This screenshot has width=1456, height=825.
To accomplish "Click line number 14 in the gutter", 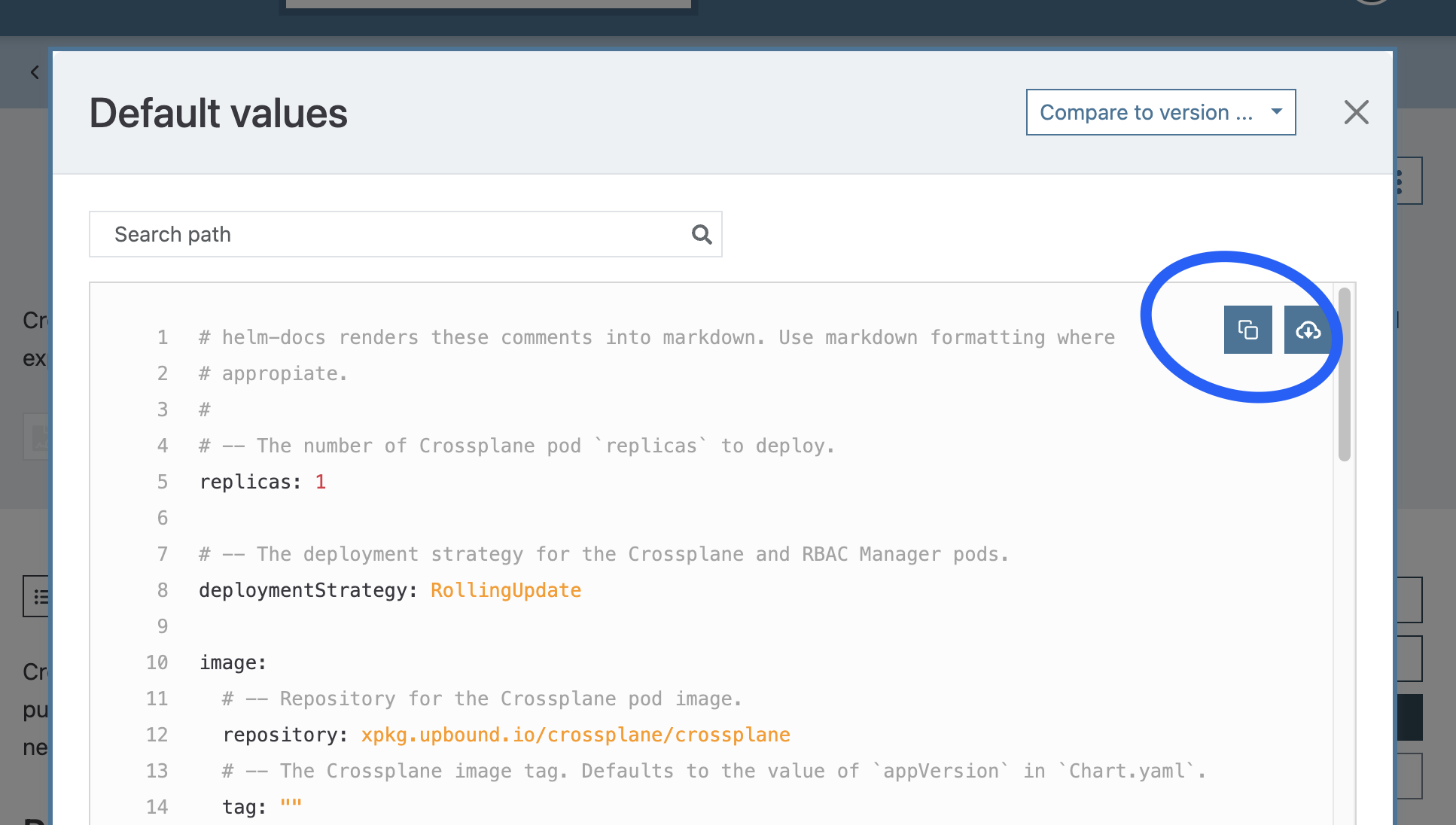I will click(157, 807).
